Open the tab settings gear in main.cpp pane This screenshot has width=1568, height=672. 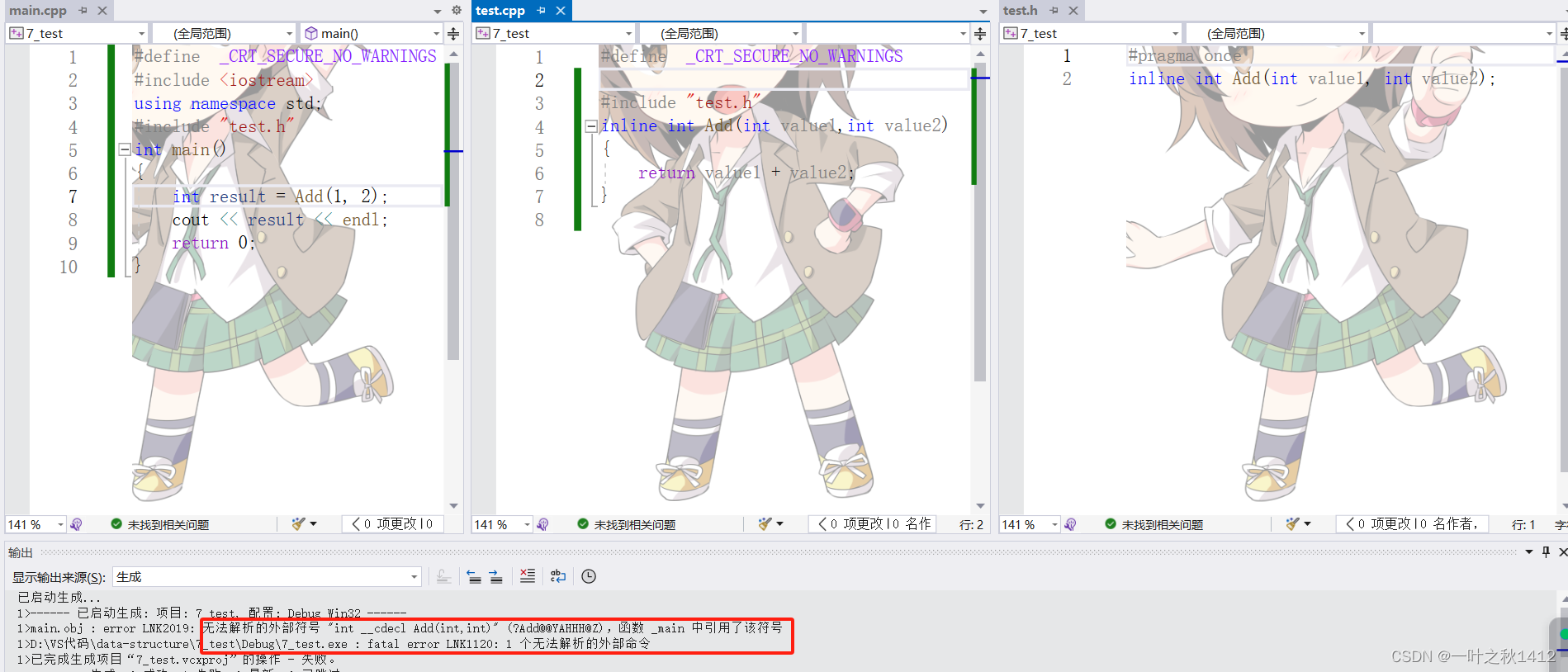tap(457, 11)
